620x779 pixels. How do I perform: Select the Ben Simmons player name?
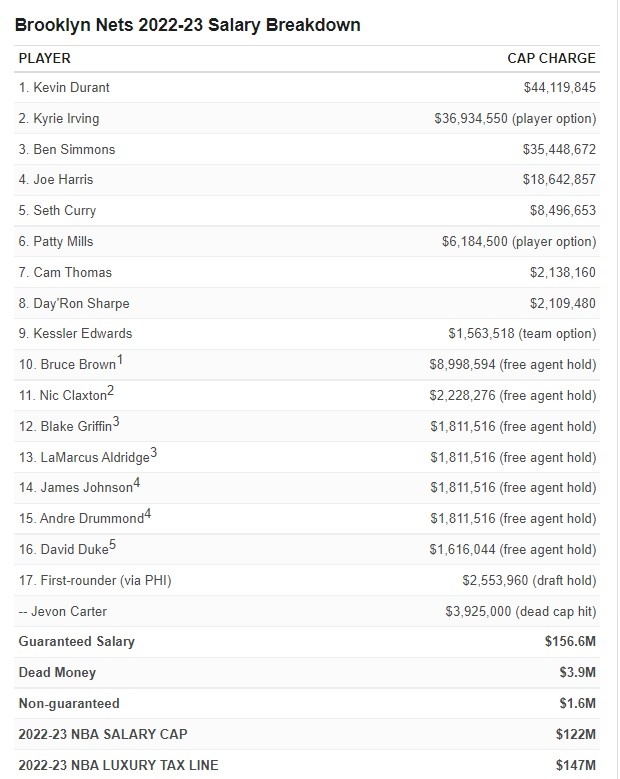pos(74,150)
